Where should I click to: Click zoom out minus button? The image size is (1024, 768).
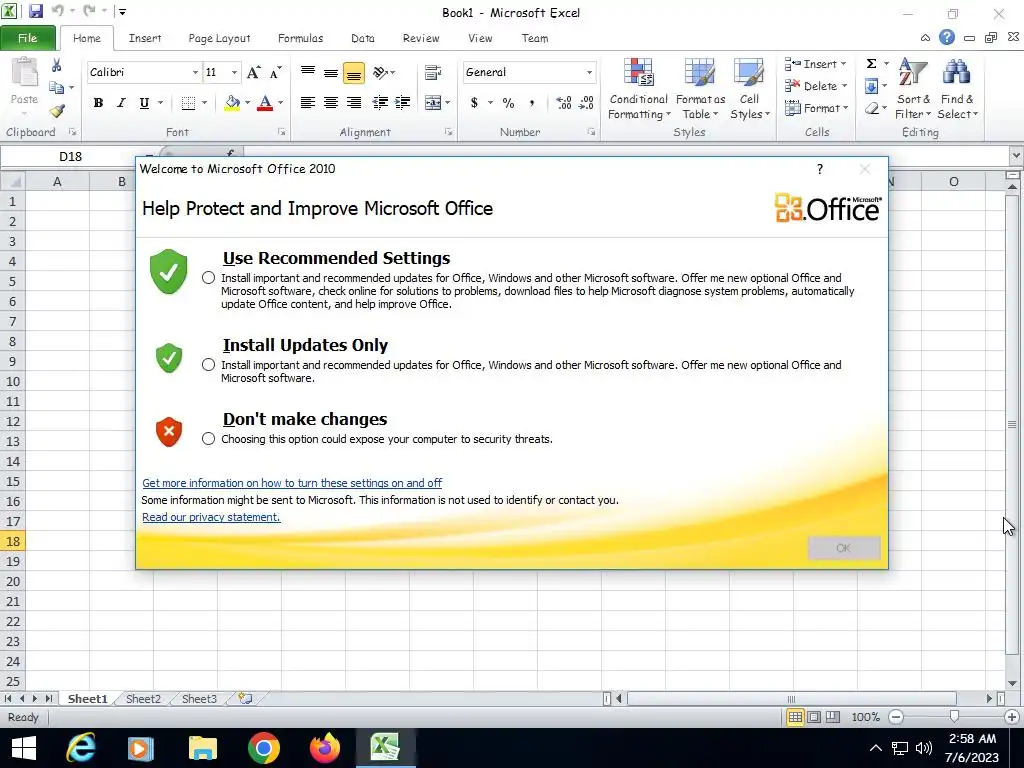(x=896, y=717)
